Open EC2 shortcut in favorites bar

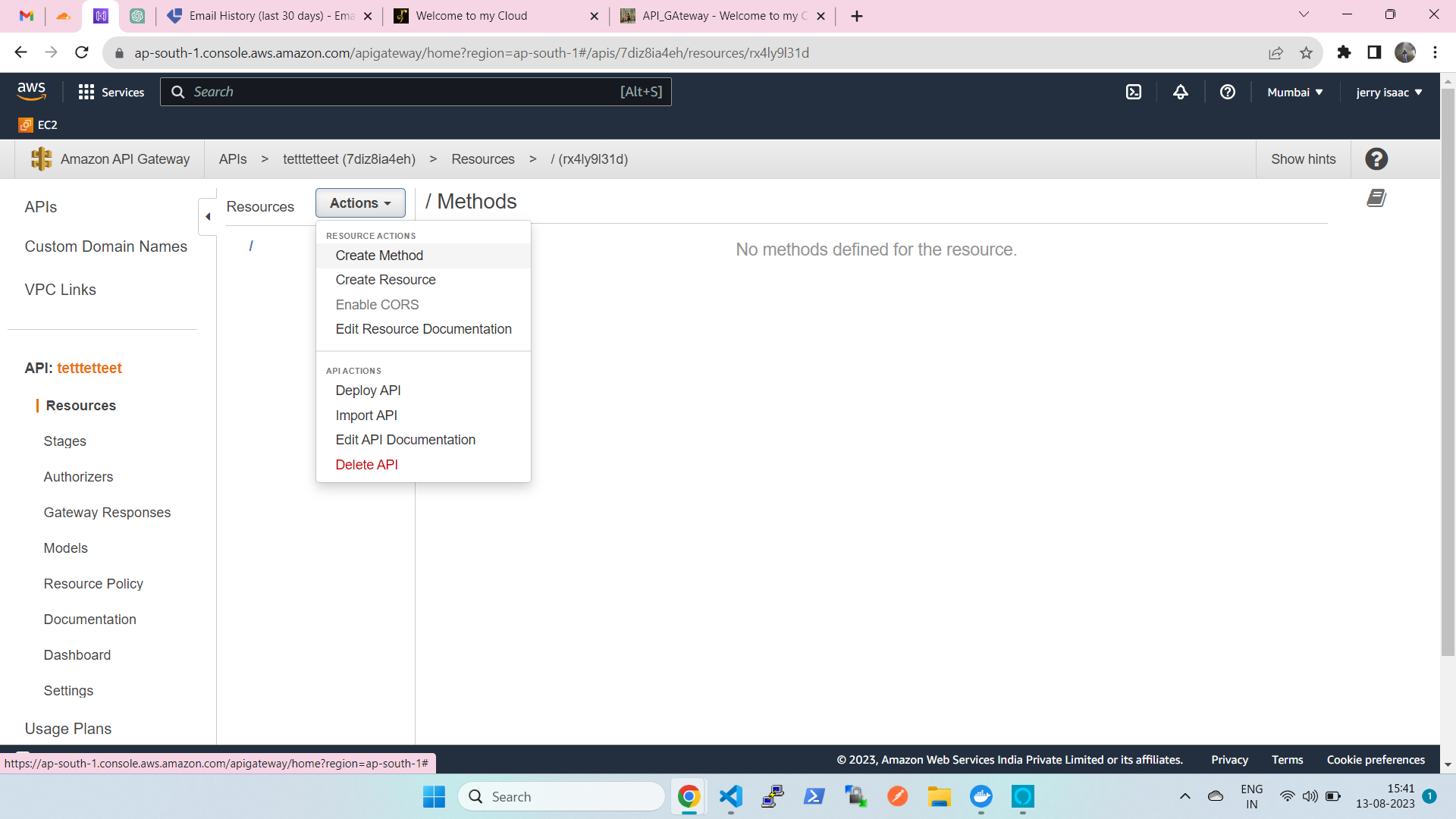point(38,125)
